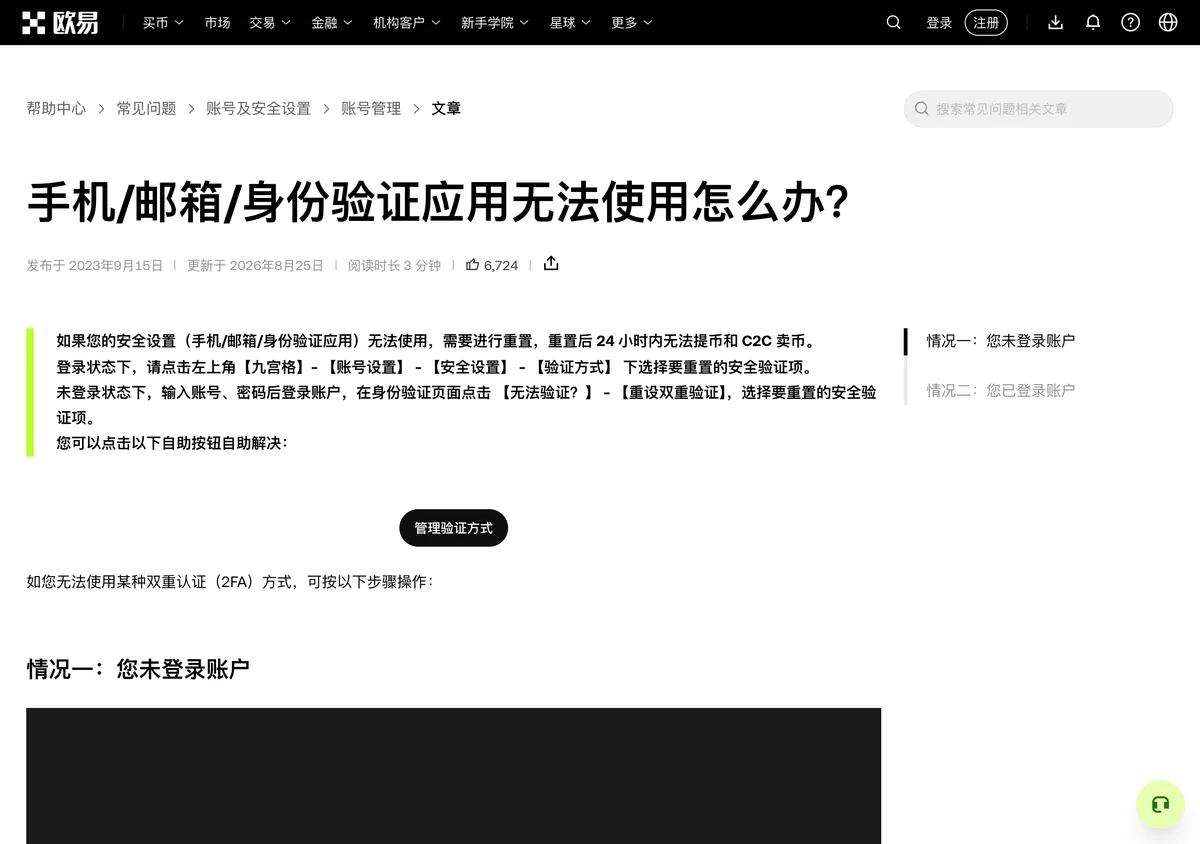Expand the 交易 dropdown menu
This screenshot has height=844, width=1200.
pyautogui.click(x=270, y=22)
